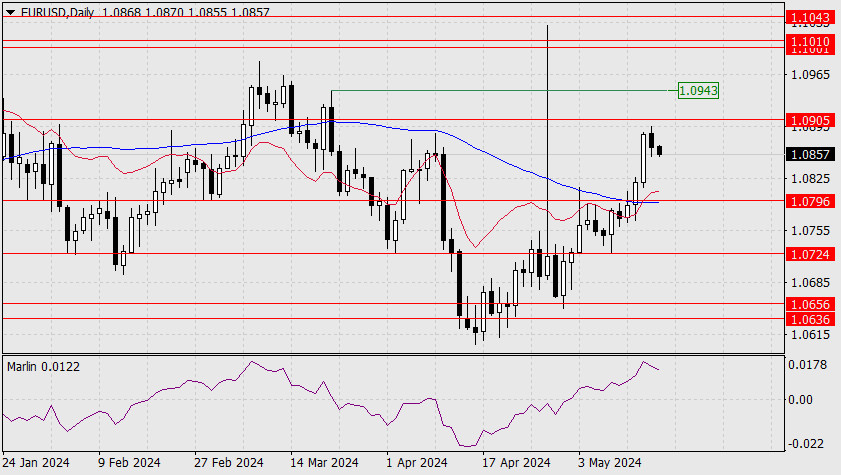841x475 pixels.
Task: Select the red 1.0796 level label
Action: point(810,202)
